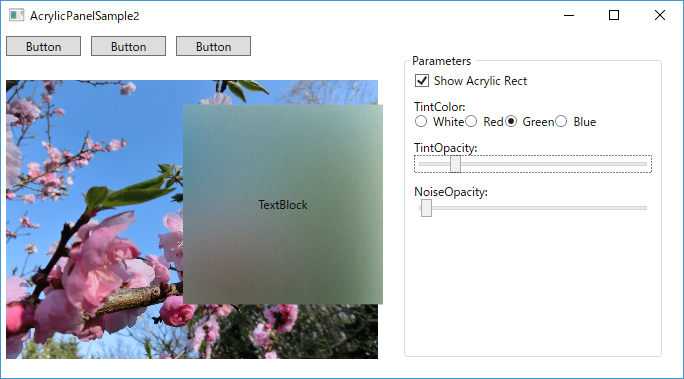Click the third Button next to the other two
This screenshot has height=379, width=684.
tap(213, 46)
